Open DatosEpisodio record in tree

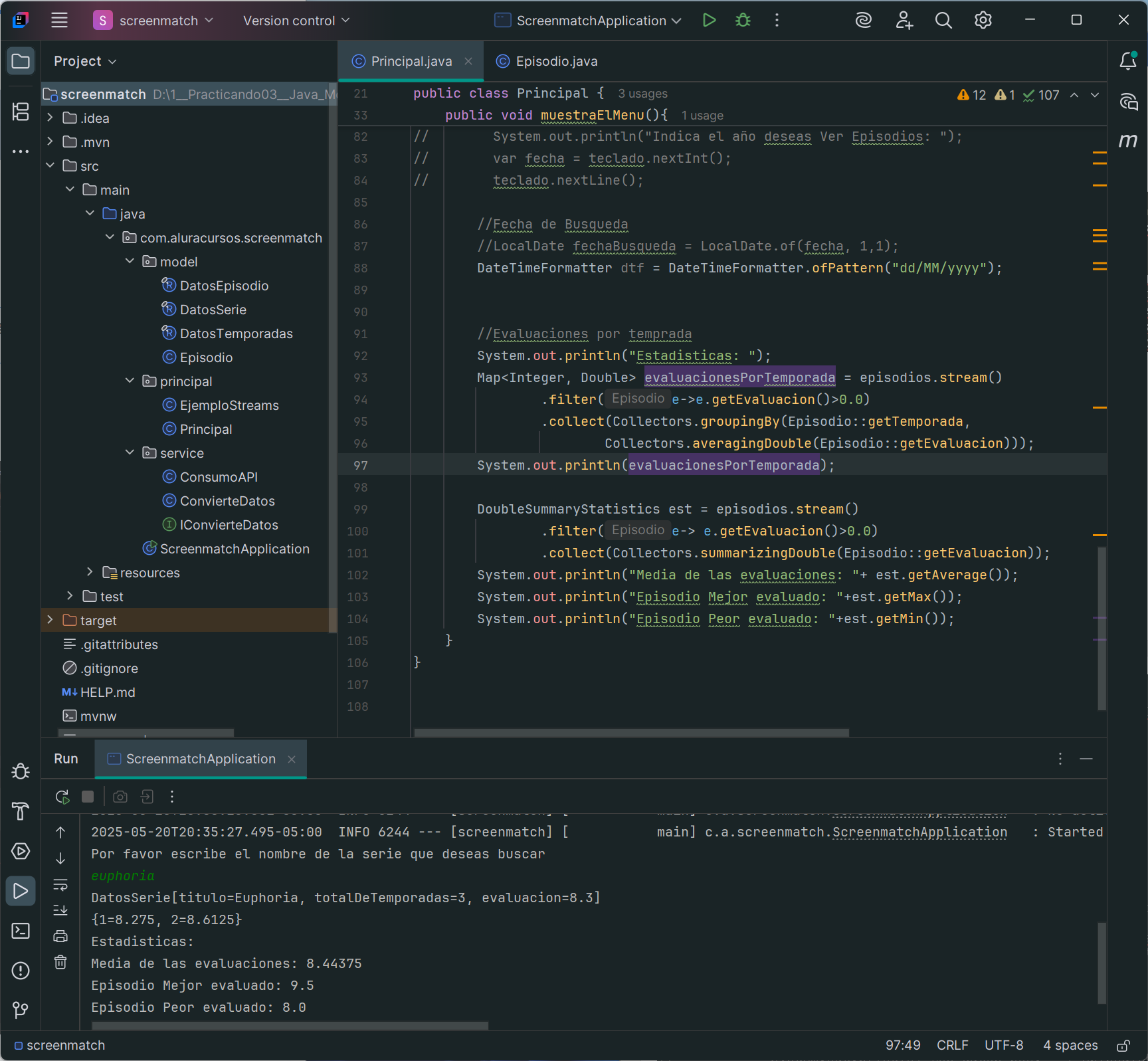coord(224,286)
